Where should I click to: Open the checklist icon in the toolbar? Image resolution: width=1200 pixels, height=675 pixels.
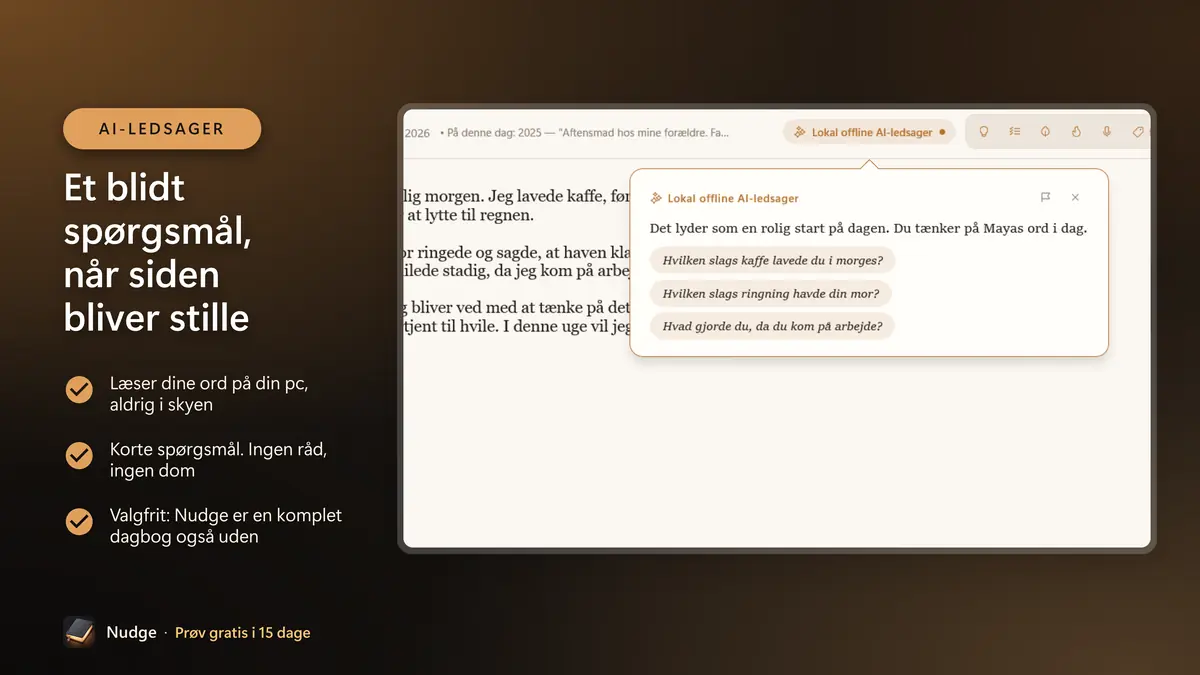pos(1014,132)
